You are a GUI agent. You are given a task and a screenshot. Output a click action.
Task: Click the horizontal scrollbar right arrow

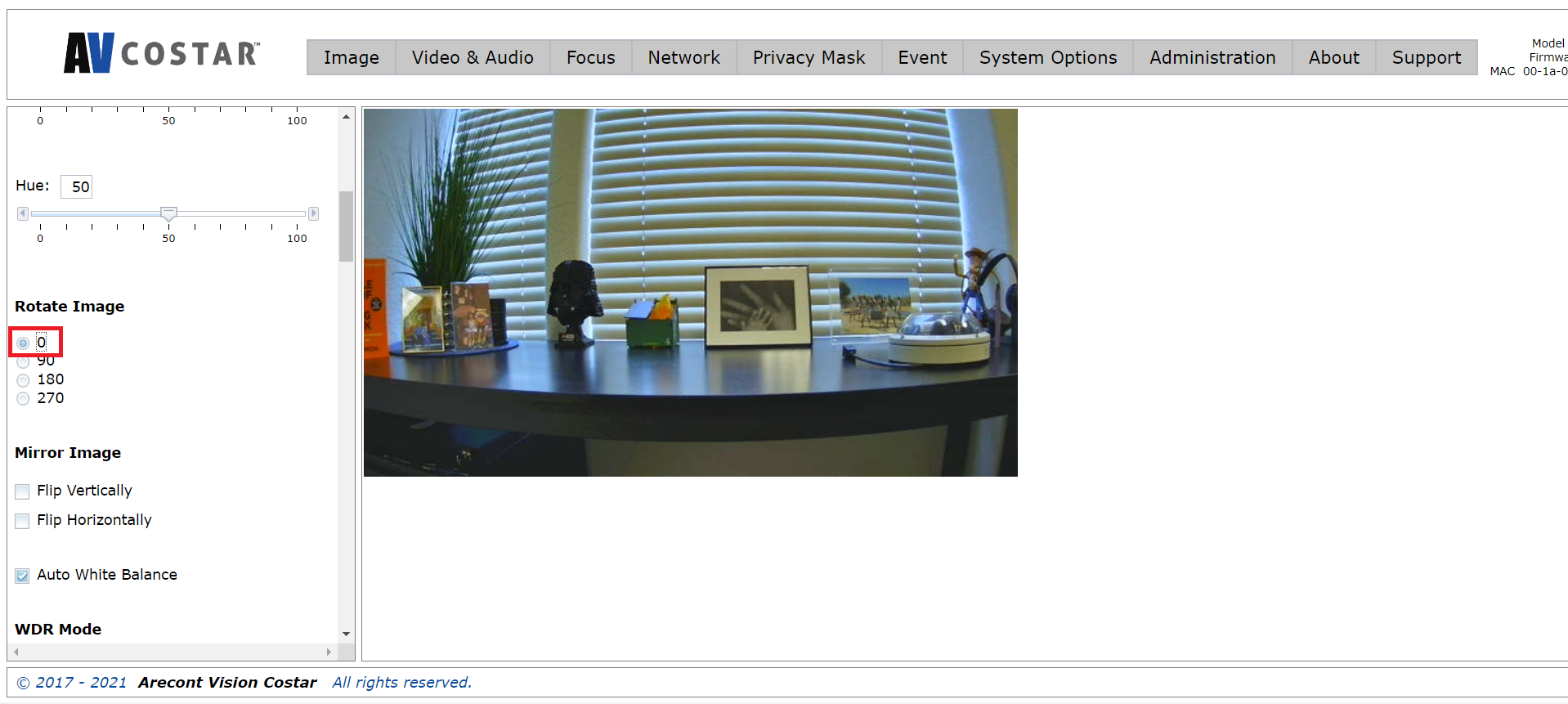click(329, 652)
